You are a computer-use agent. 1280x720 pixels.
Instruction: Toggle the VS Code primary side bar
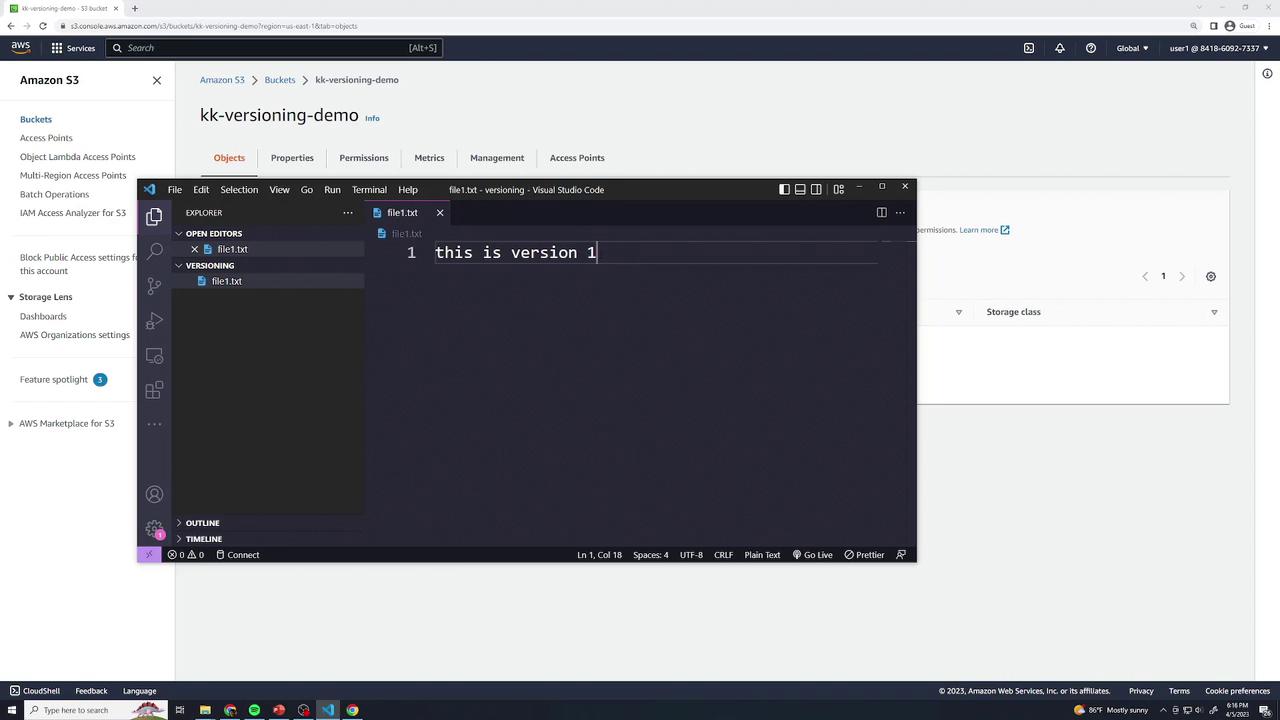[x=784, y=189]
